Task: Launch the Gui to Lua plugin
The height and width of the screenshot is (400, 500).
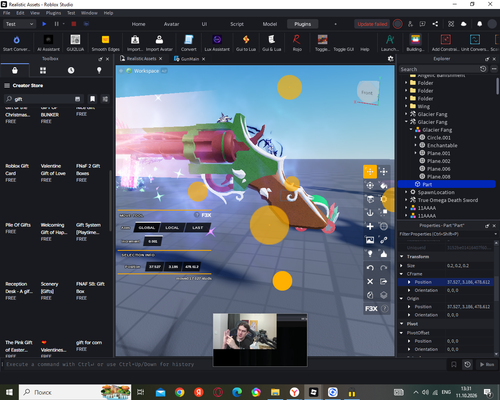Action: [x=246, y=43]
